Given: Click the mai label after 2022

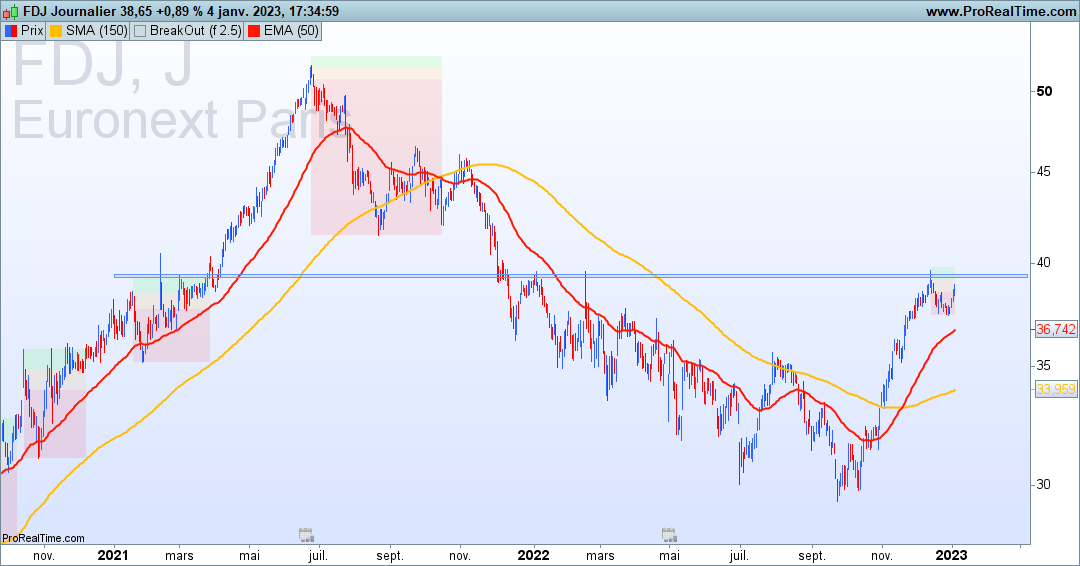Looking at the screenshot, I should (669, 556).
